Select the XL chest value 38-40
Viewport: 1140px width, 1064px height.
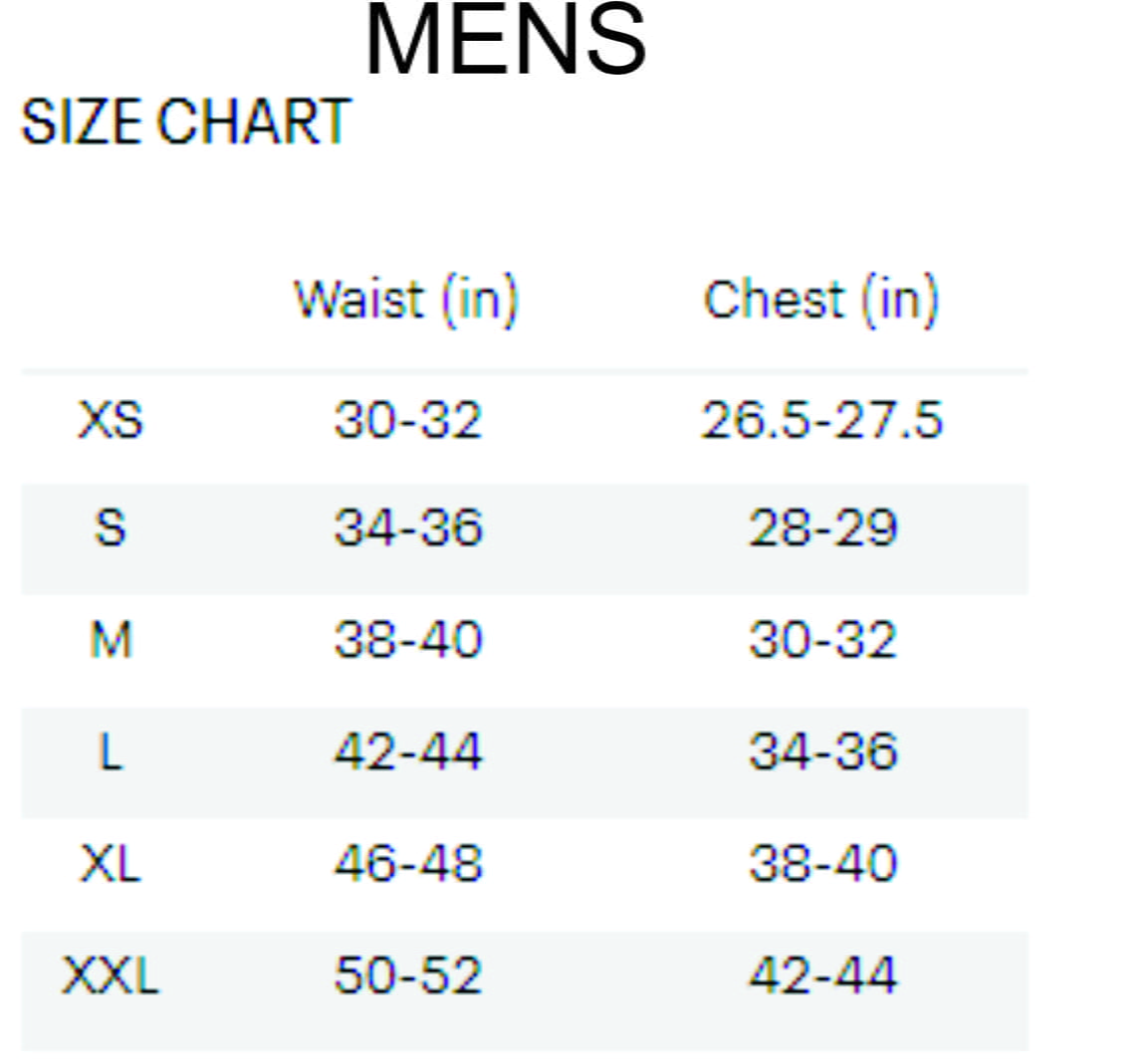[823, 863]
